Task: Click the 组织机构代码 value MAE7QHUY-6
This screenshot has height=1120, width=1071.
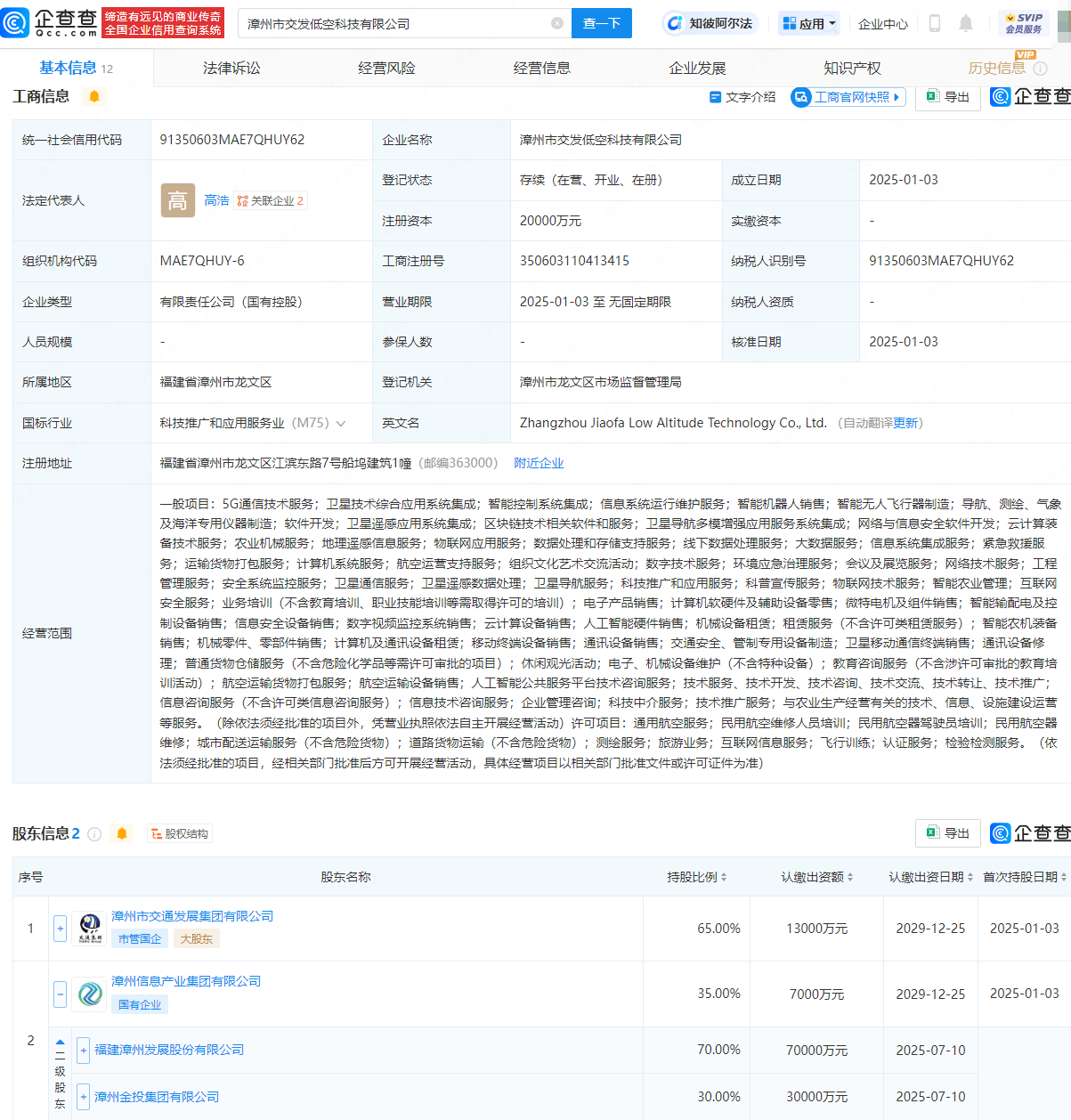Action: [202, 261]
